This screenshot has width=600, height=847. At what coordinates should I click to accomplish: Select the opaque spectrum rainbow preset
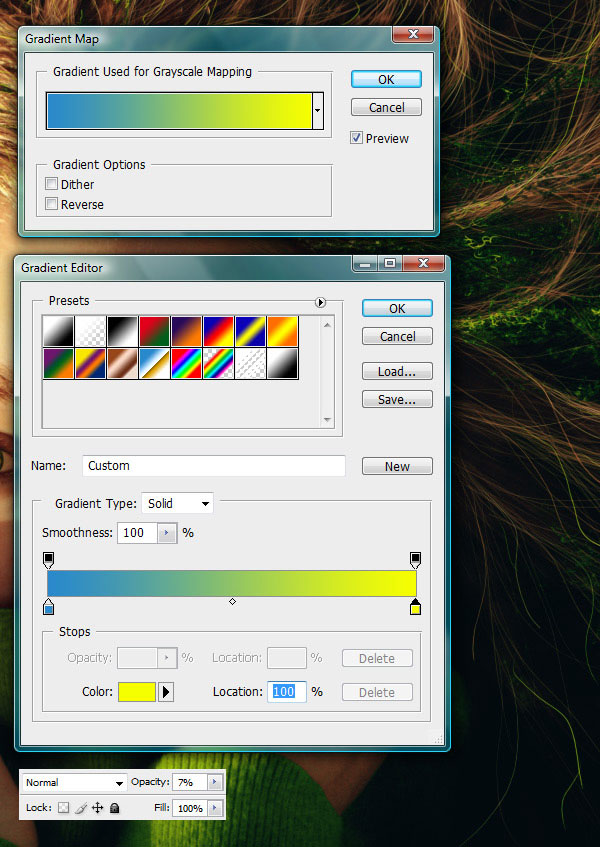(186, 364)
